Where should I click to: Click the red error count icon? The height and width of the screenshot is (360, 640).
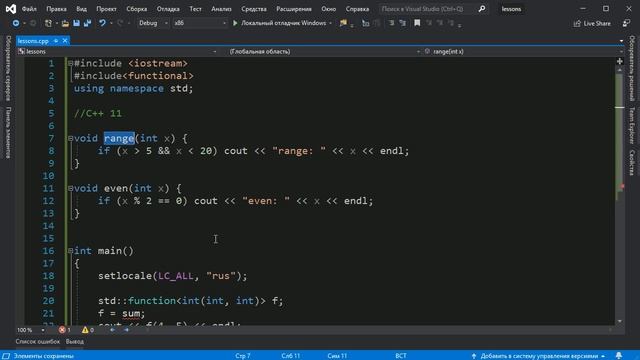62,330
